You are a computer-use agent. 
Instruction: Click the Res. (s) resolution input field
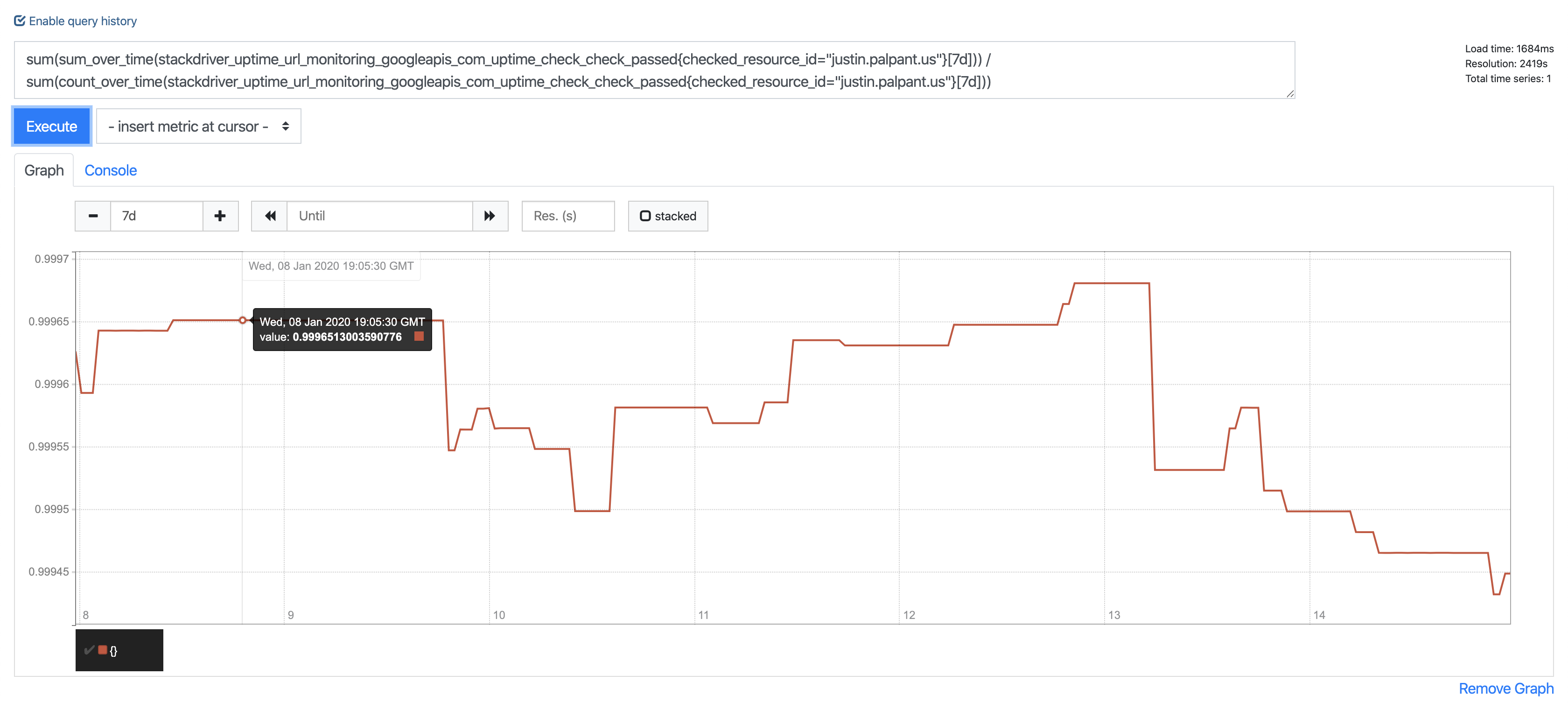click(x=567, y=216)
